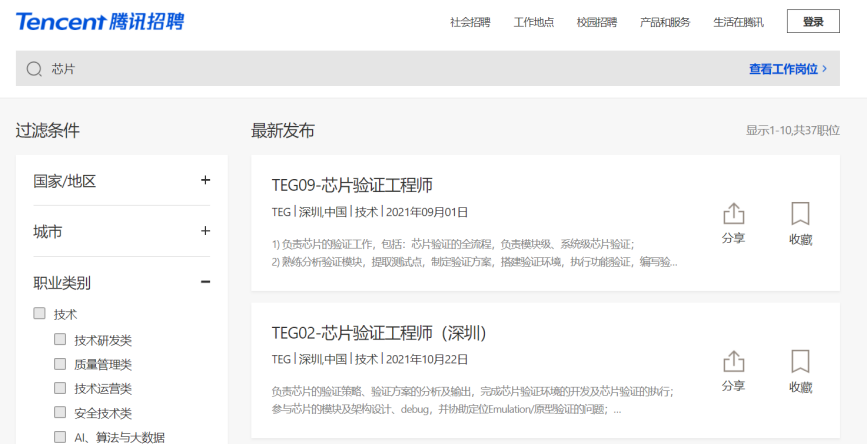
Task: Click the 2021年10月22日 posting date
Action: (x=427, y=360)
